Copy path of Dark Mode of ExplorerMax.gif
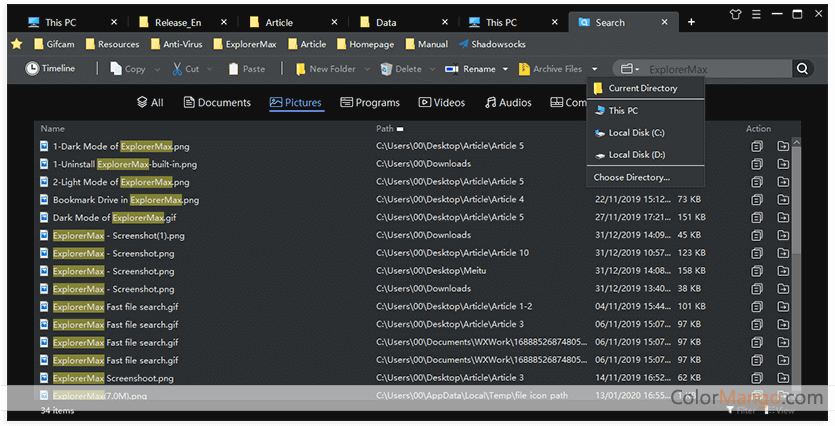835x426 pixels. coord(757,217)
